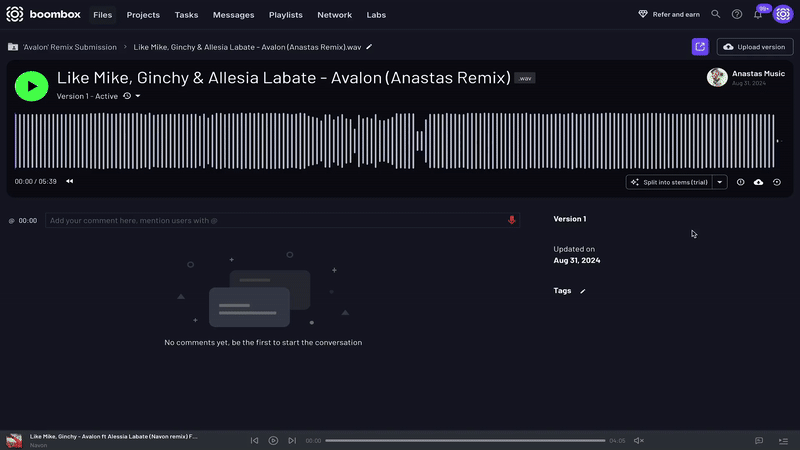
Task: Seek using the bottom player progress bar
Action: [x=465, y=440]
